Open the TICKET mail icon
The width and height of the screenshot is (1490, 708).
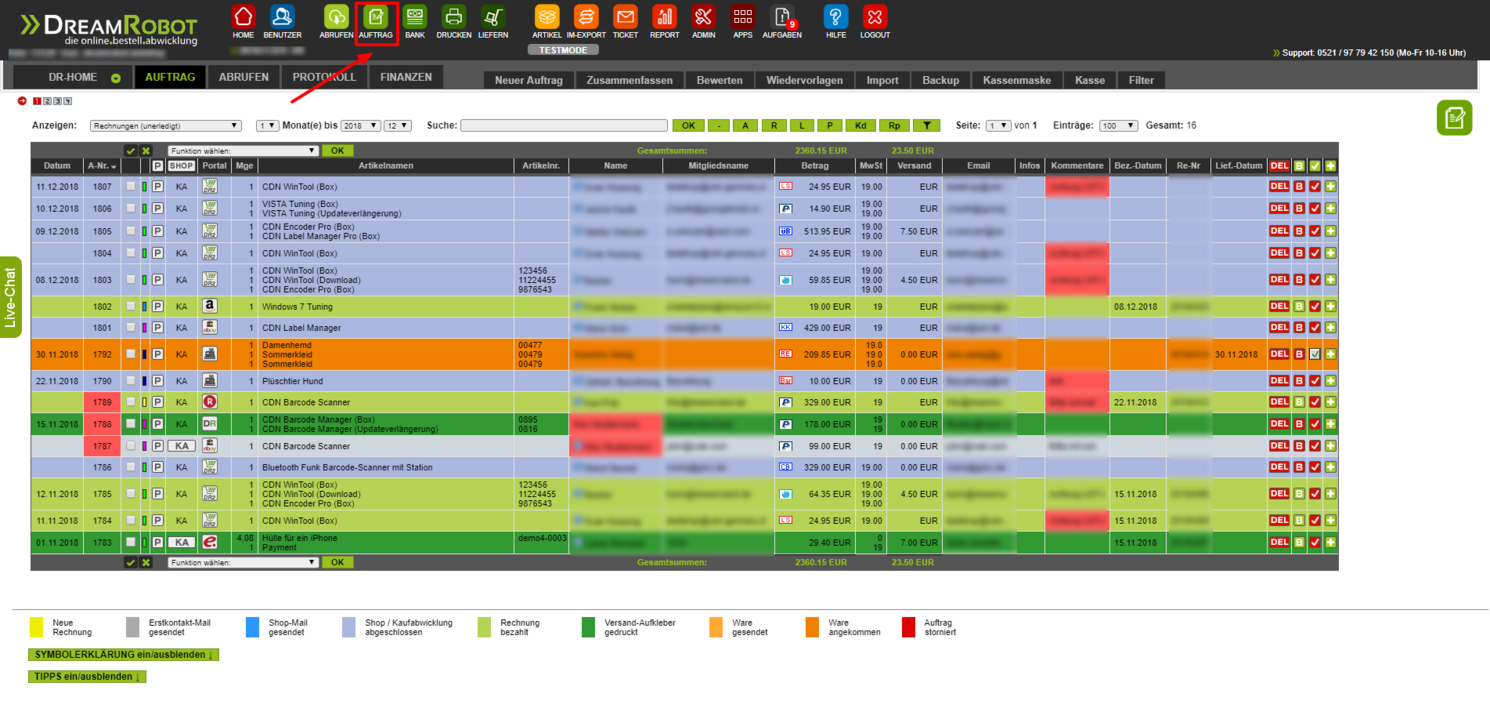pyautogui.click(x=625, y=17)
